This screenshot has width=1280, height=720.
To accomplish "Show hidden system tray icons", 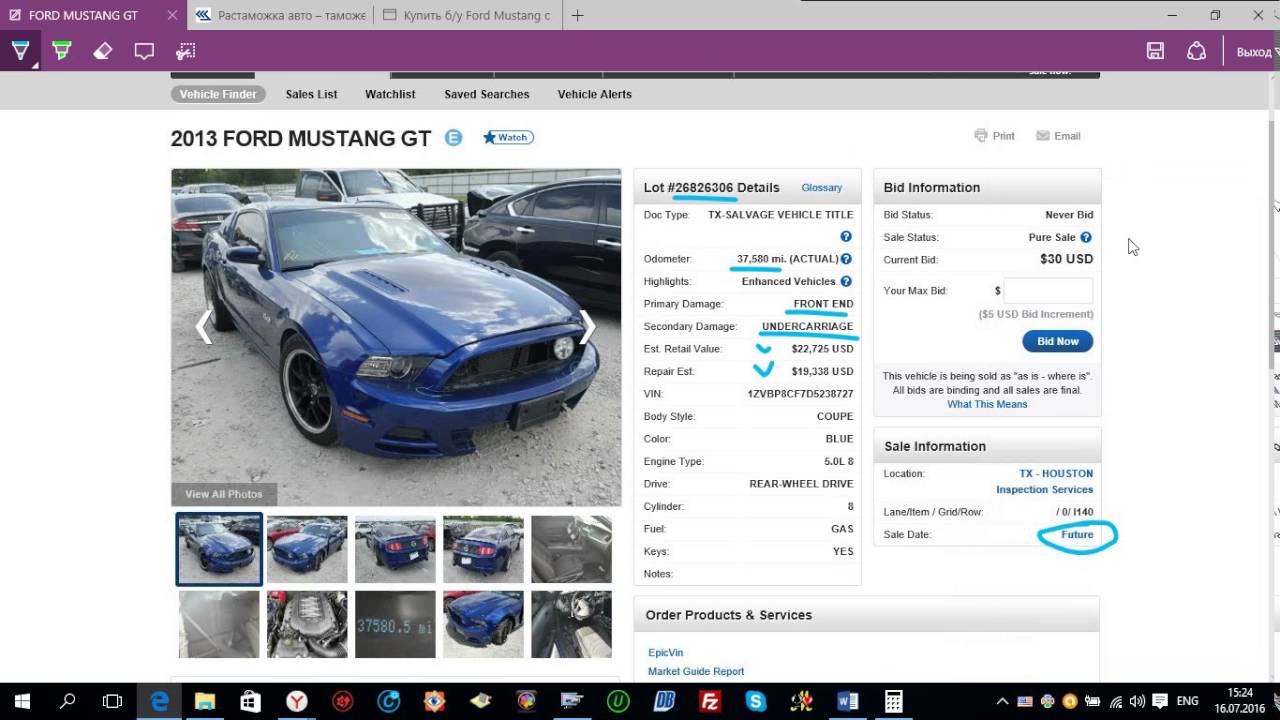I will pyautogui.click(x=1003, y=701).
